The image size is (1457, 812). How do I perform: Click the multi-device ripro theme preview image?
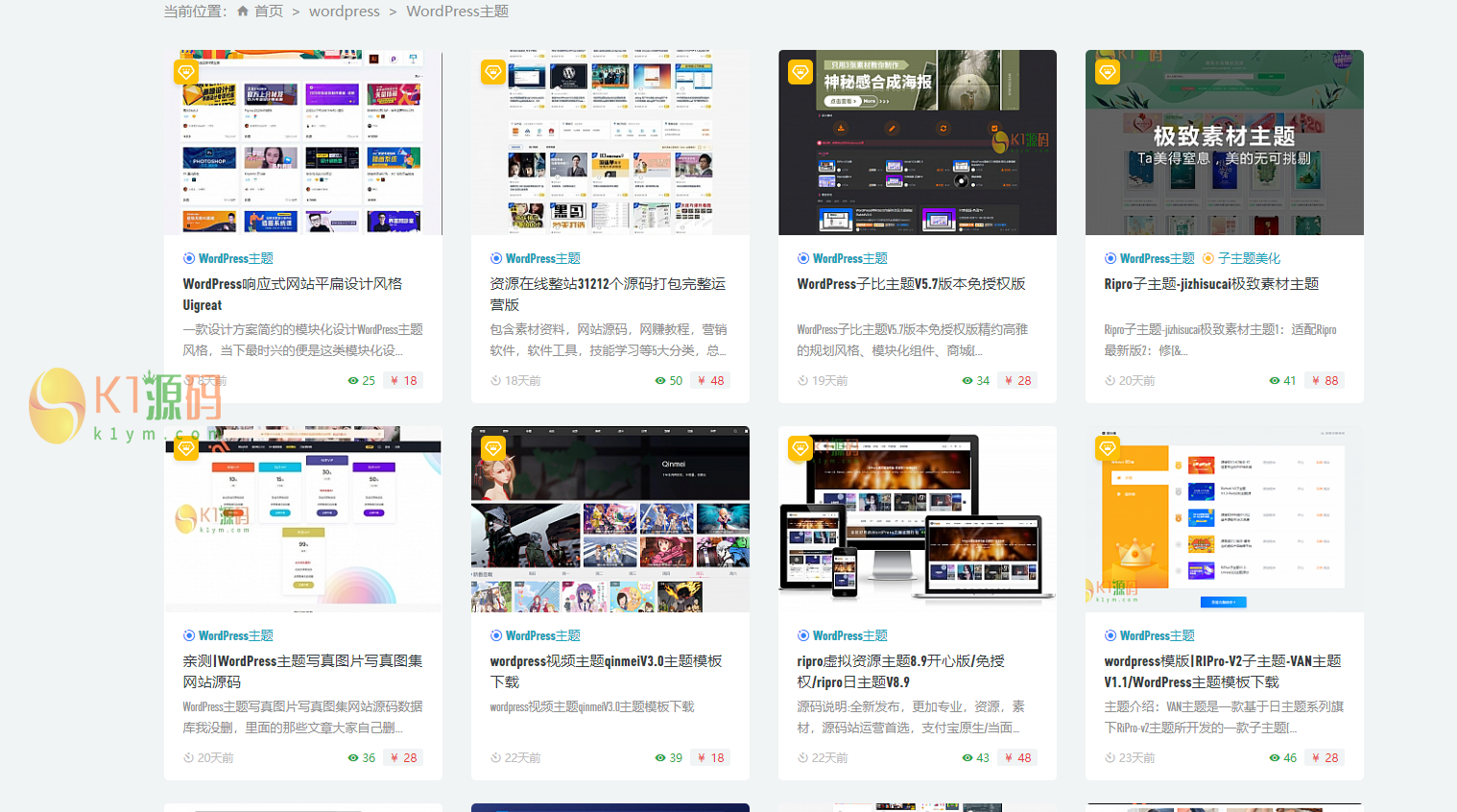click(917, 518)
